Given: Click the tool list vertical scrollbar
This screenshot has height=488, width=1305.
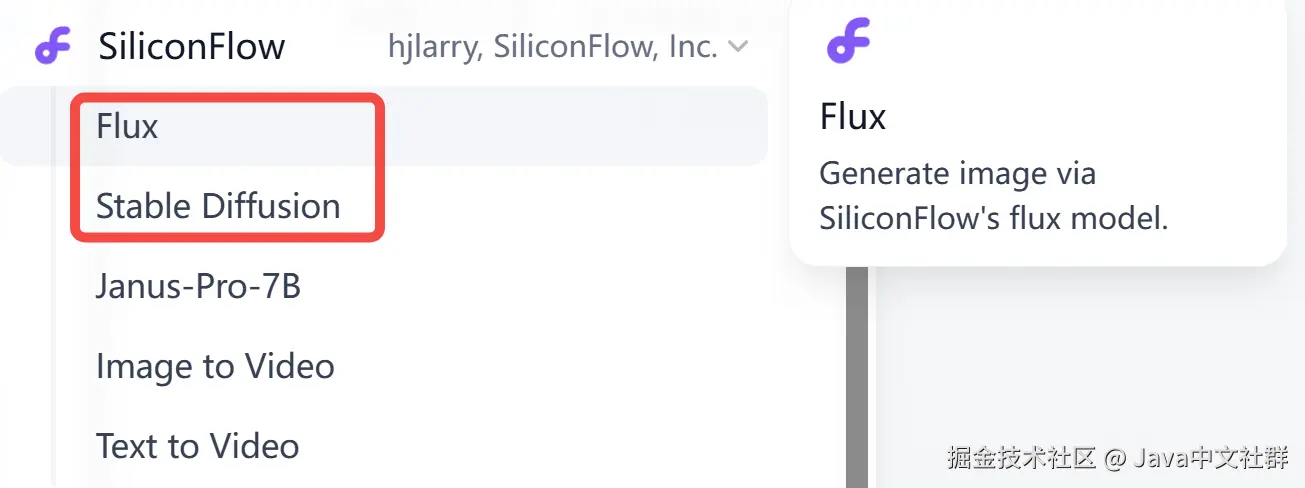Looking at the screenshot, I should click(x=856, y=380).
